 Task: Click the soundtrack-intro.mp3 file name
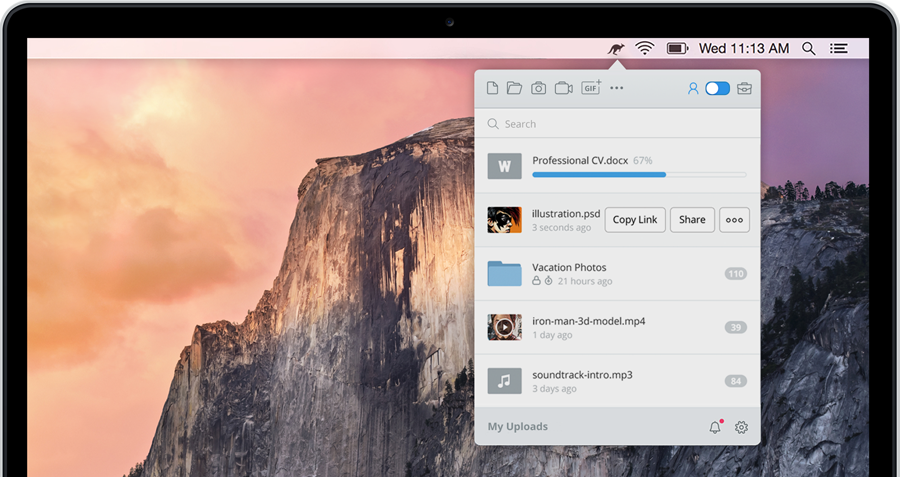click(x=582, y=375)
